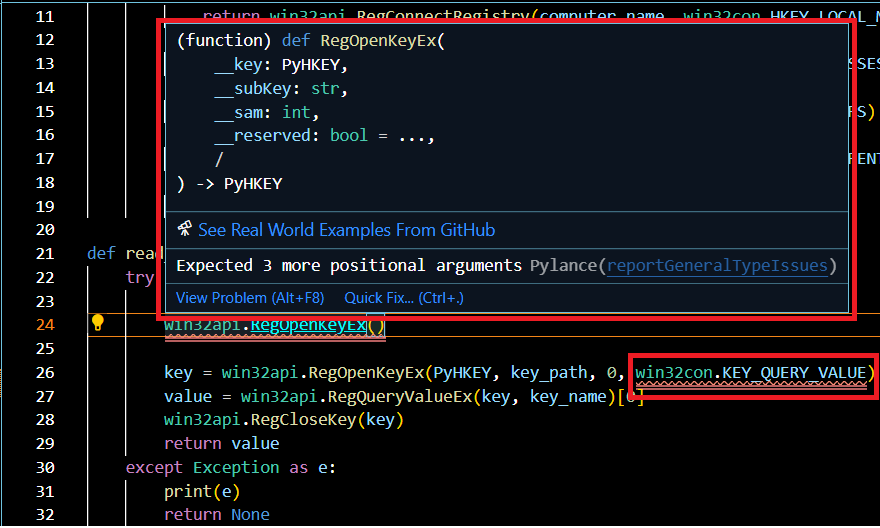Click RegOpenKeyEx call on line 24
Screen dimensions: 880x528
pyautogui.click(x=308, y=325)
